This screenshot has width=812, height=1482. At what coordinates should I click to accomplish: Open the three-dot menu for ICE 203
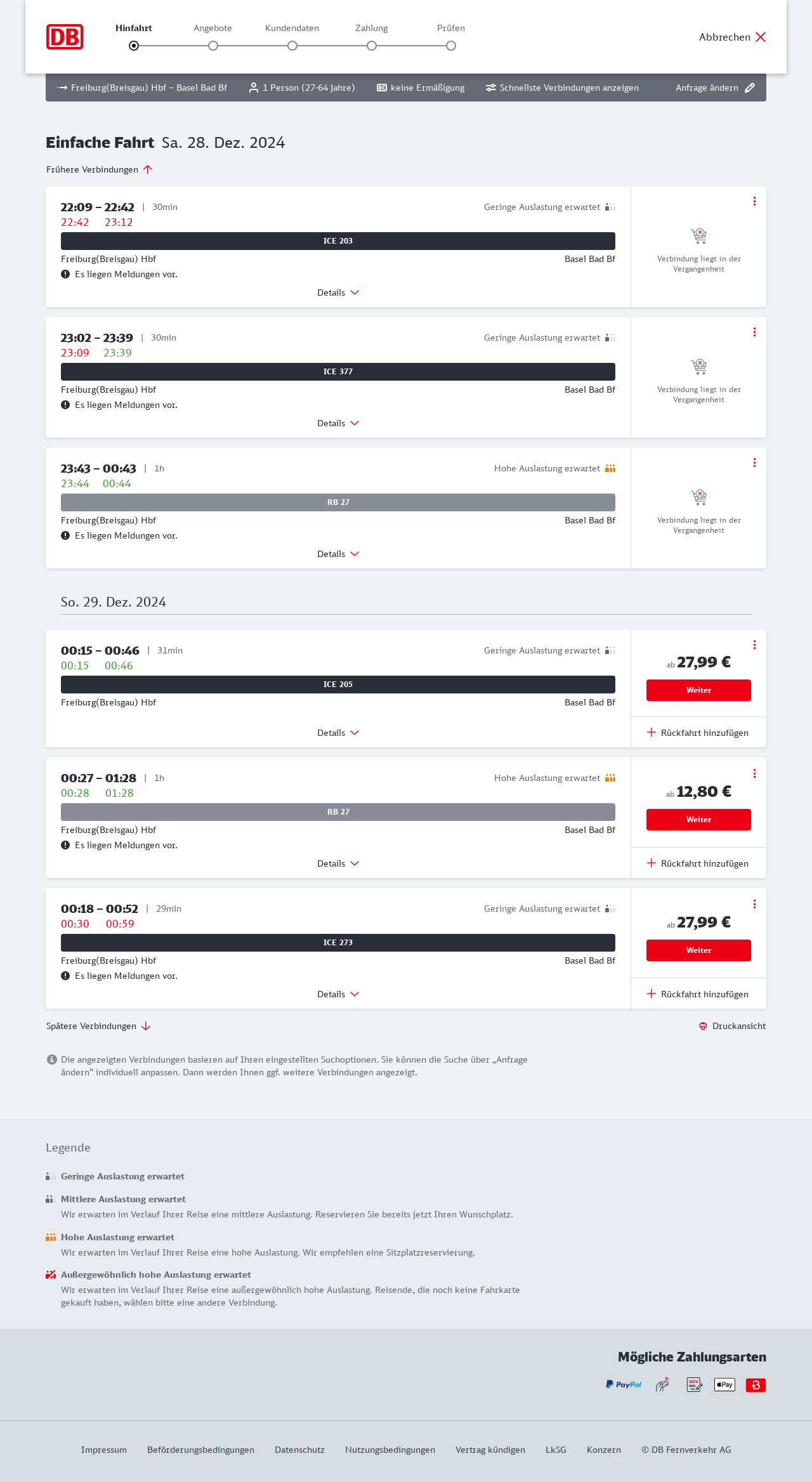[x=754, y=201]
